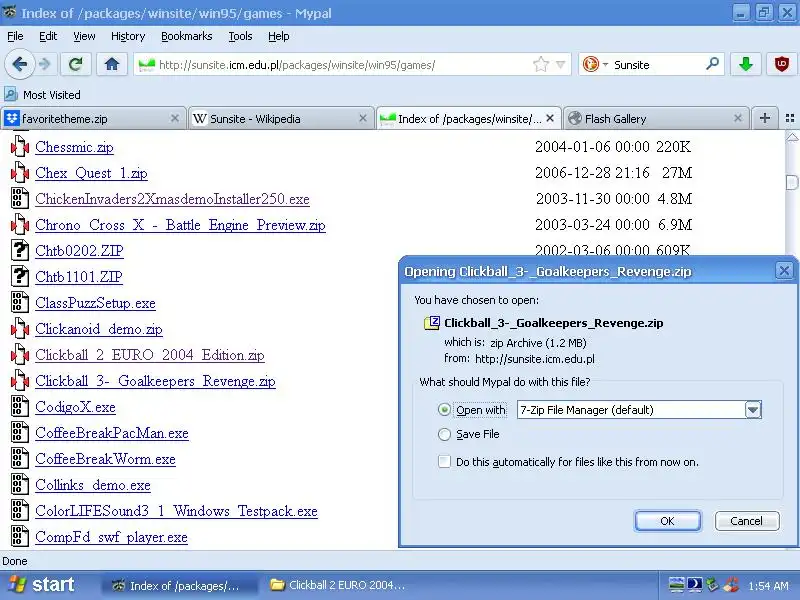Open ChickenInvaders2XmasdemoInstaller250.exe link
This screenshot has height=600, width=800.
(x=172, y=199)
